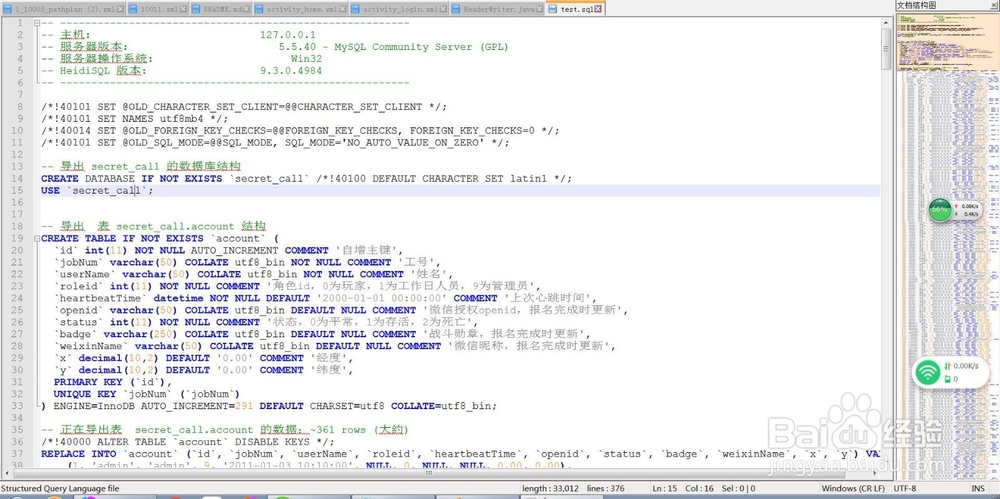Click line number 19 in the margin

click(x=17, y=239)
